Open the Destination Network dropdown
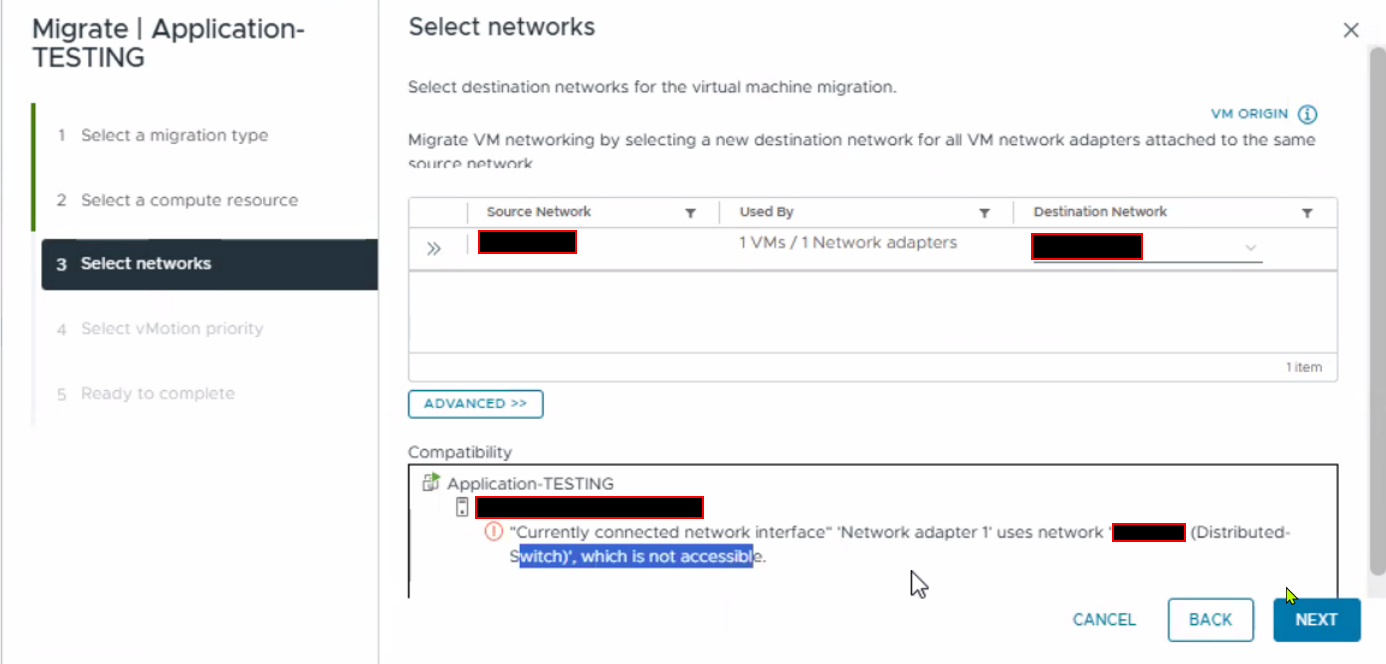1386x664 pixels. click(x=1250, y=248)
